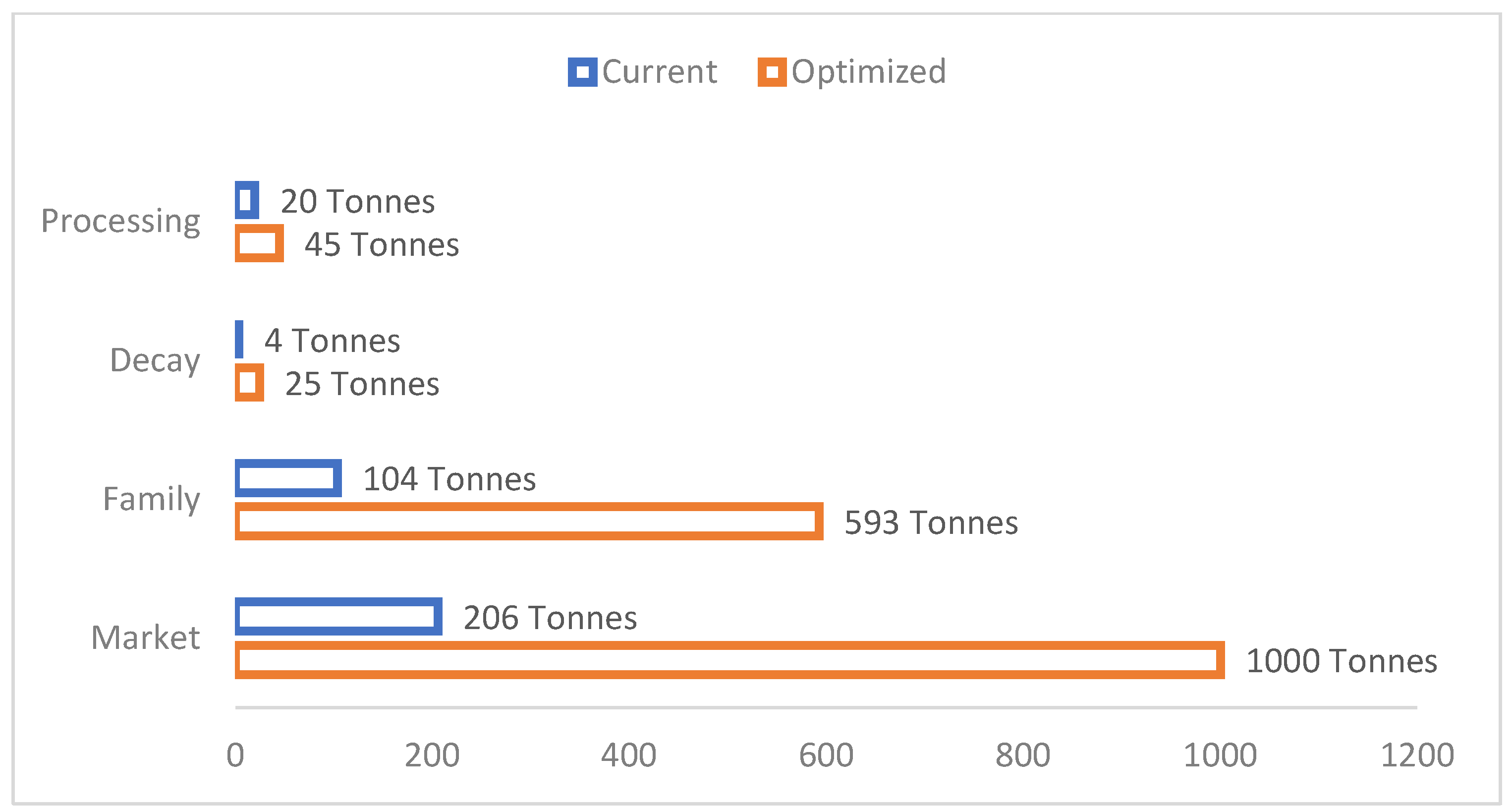Click the blue Current legend swatch

(x=582, y=72)
